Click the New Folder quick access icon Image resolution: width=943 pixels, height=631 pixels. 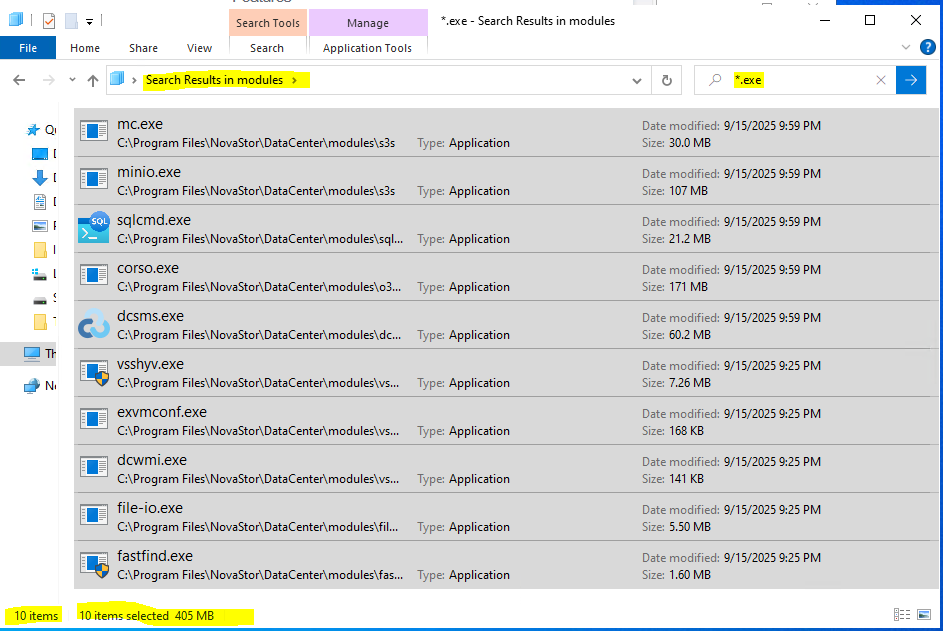pyautogui.click(x=71, y=21)
